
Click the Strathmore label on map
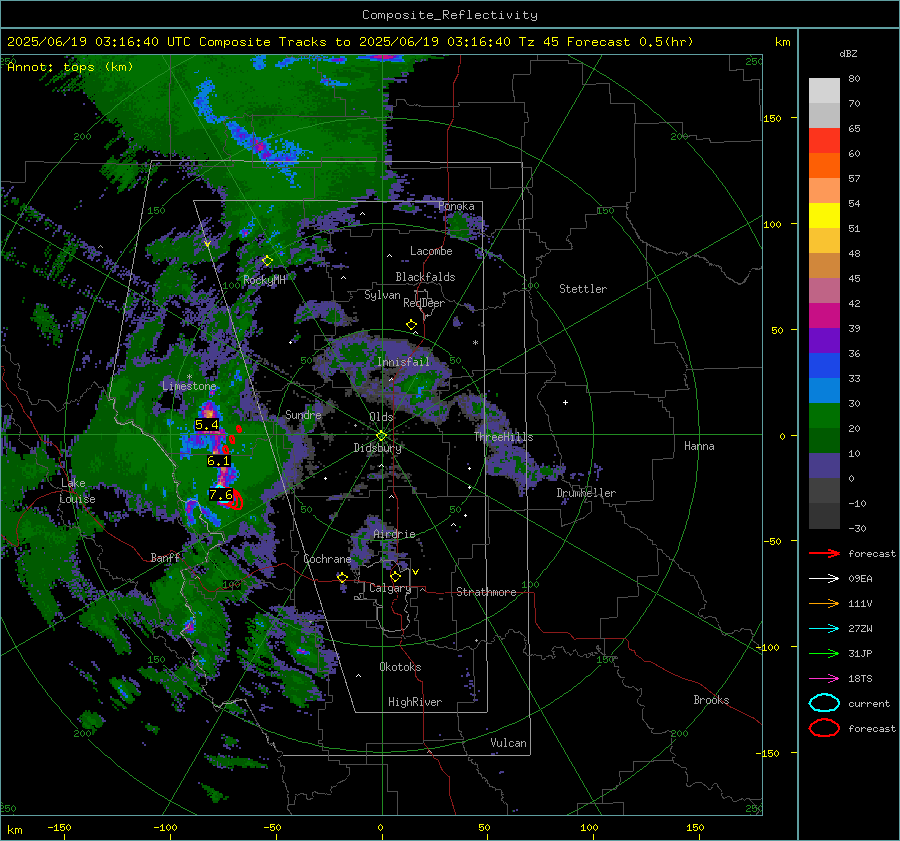(486, 592)
